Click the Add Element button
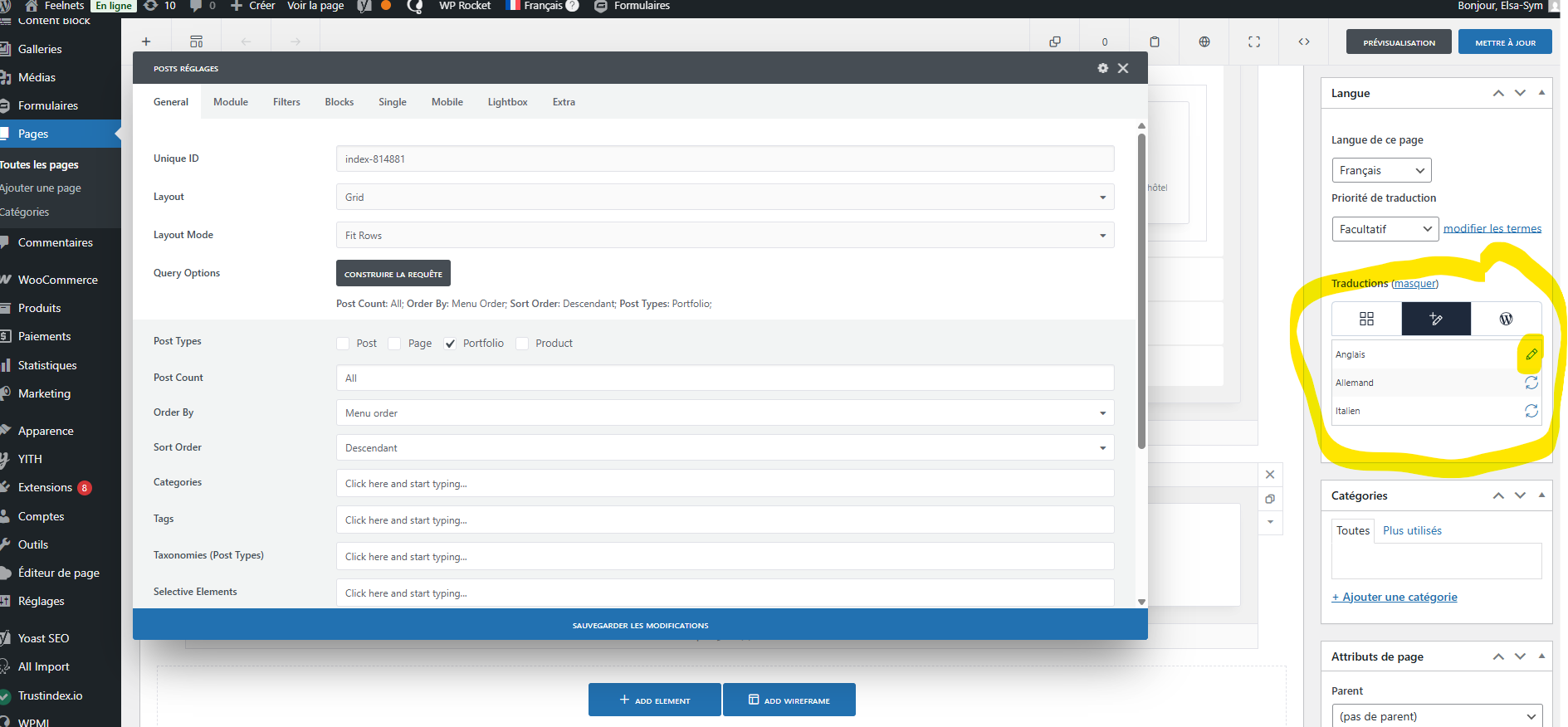The image size is (1568, 727). coord(655,700)
